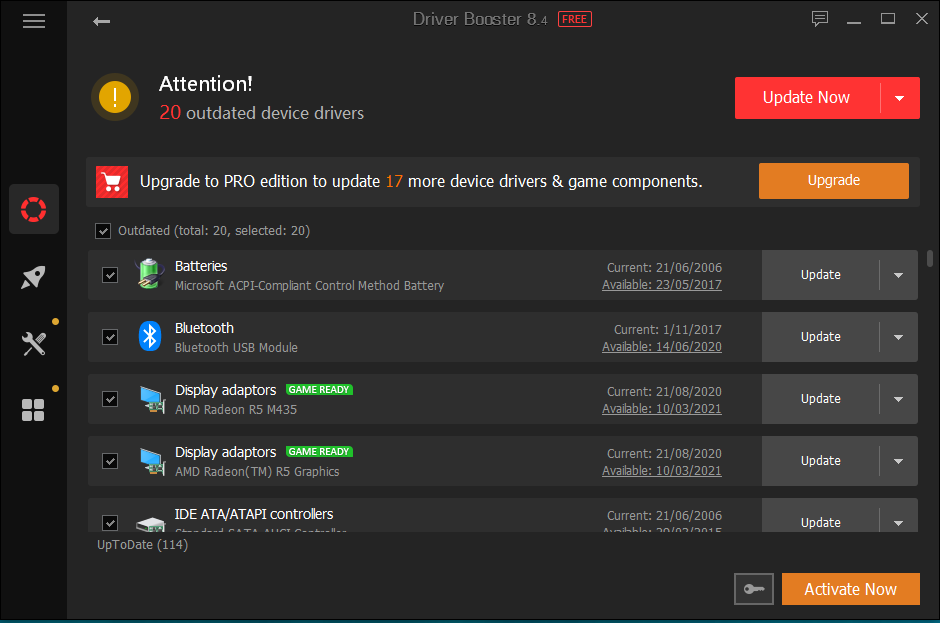Click GAME READY badge on Radeon(TM) R5 Graphics
Image resolution: width=940 pixels, height=623 pixels.
pyautogui.click(x=319, y=452)
